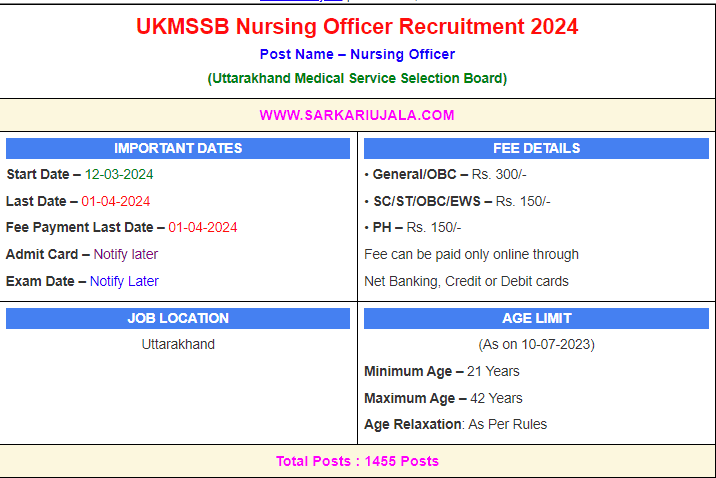The height and width of the screenshot is (478, 716).
Task: Click the IMPORTANT DATES header
Action: pyautogui.click(x=178, y=148)
